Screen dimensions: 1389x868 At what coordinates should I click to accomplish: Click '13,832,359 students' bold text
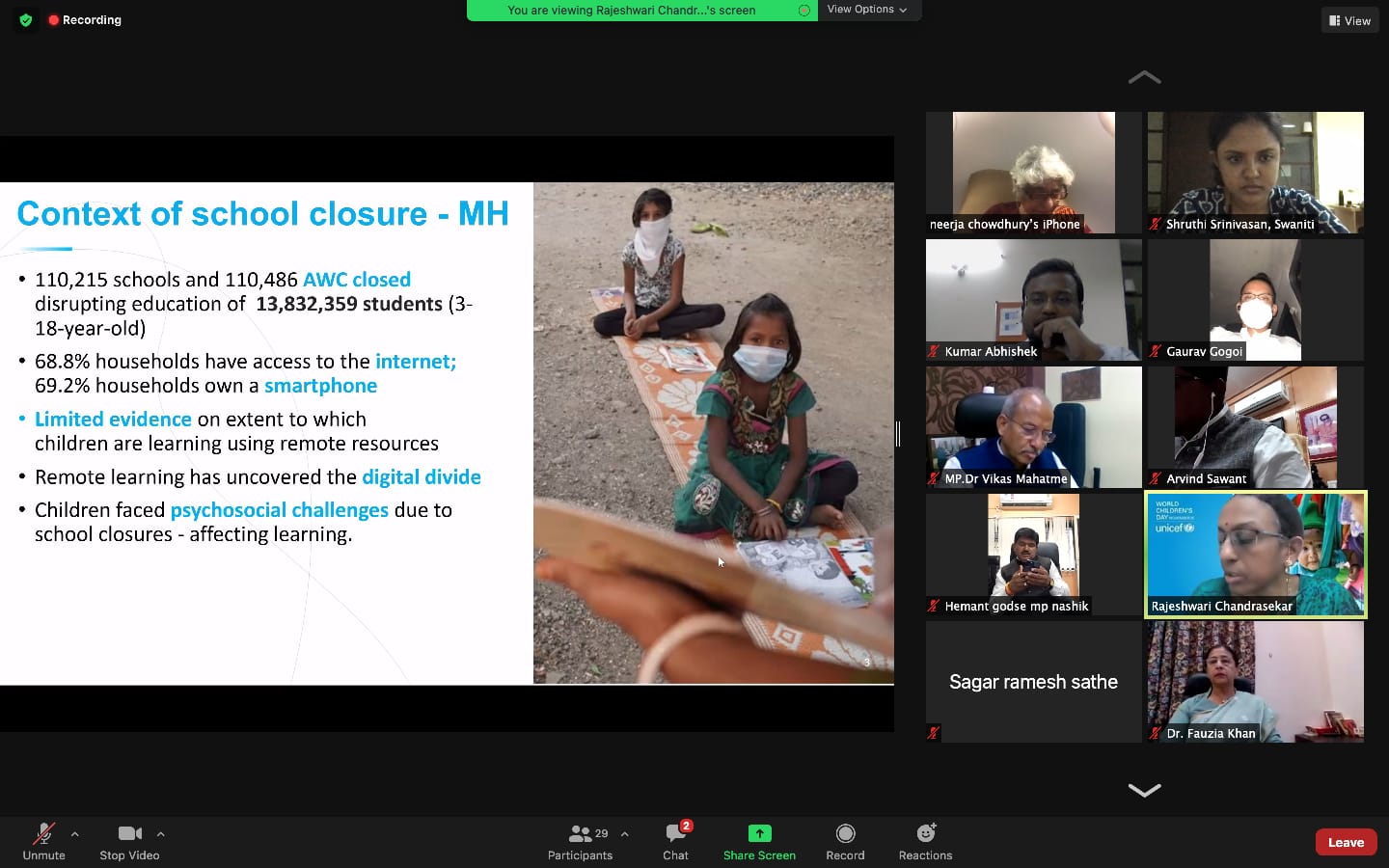point(349,304)
